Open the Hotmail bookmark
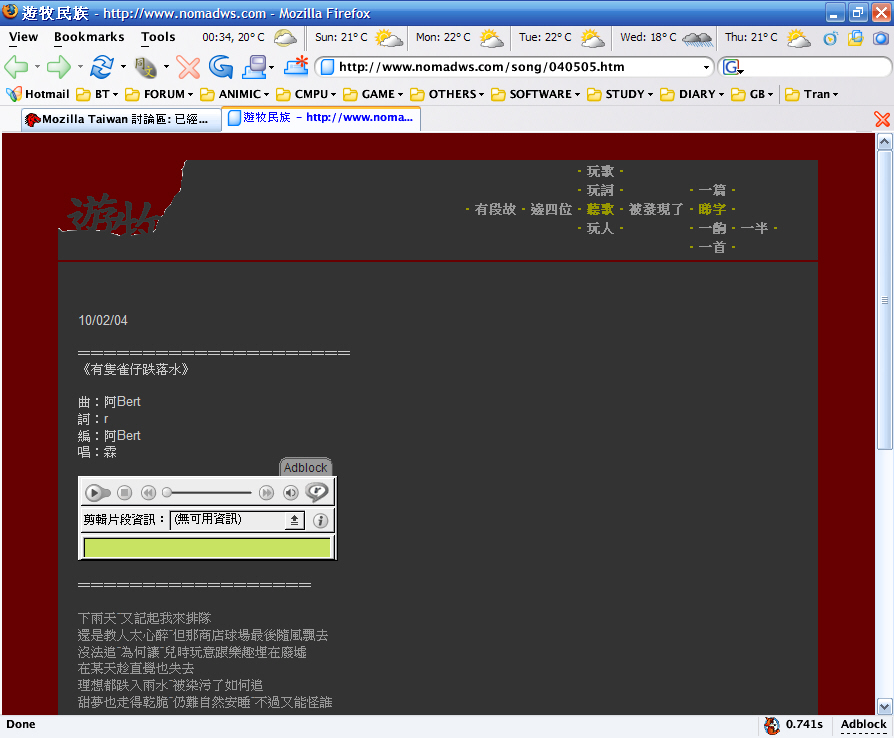894x738 pixels. pyautogui.click(x=38, y=94)
